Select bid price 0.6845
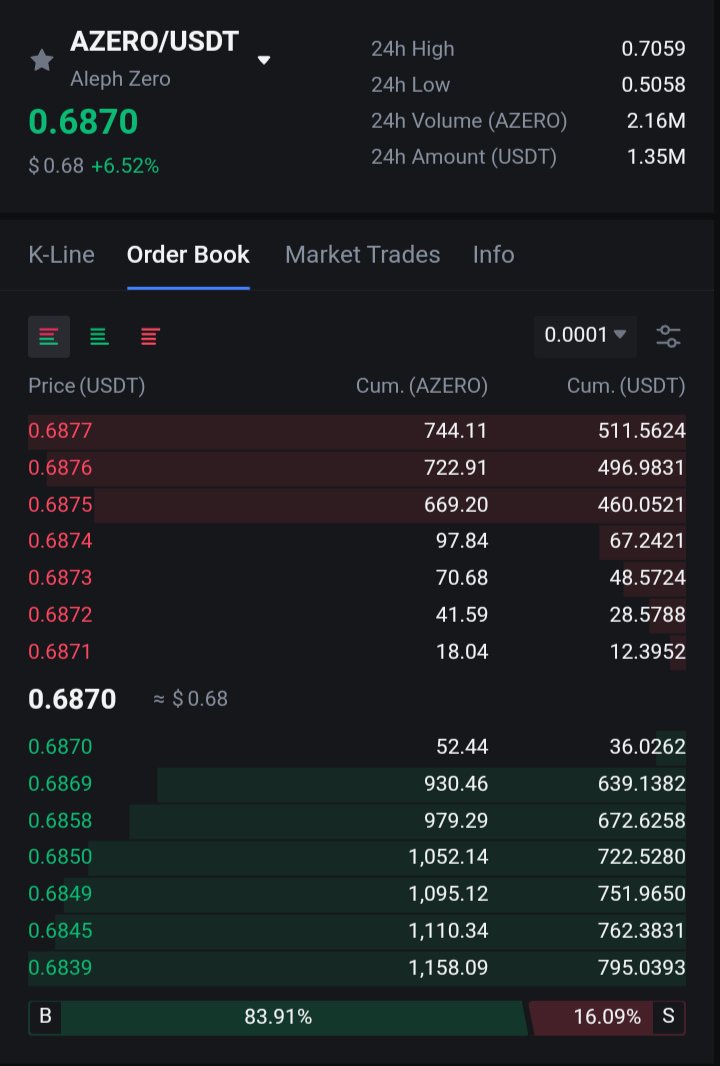Viewport: 720px width, 1066px height. pyautogui.click(x=60, y=930)
